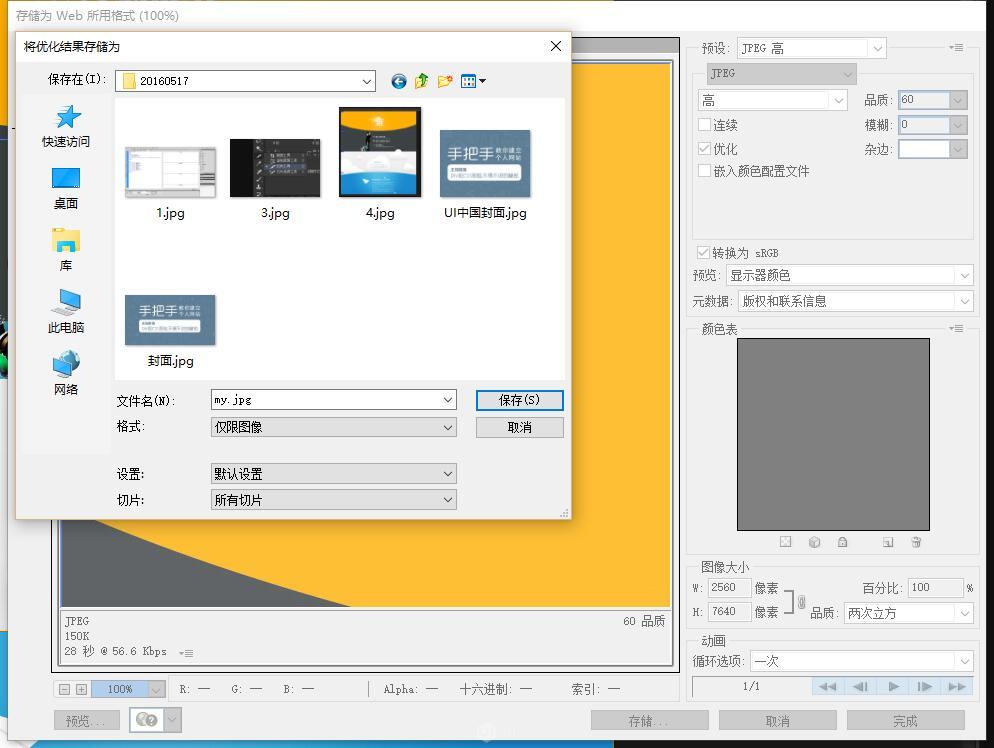Toggle the constrain proportions link icon
This screenshot has height=748, width=994.
[x=801, y=601]
